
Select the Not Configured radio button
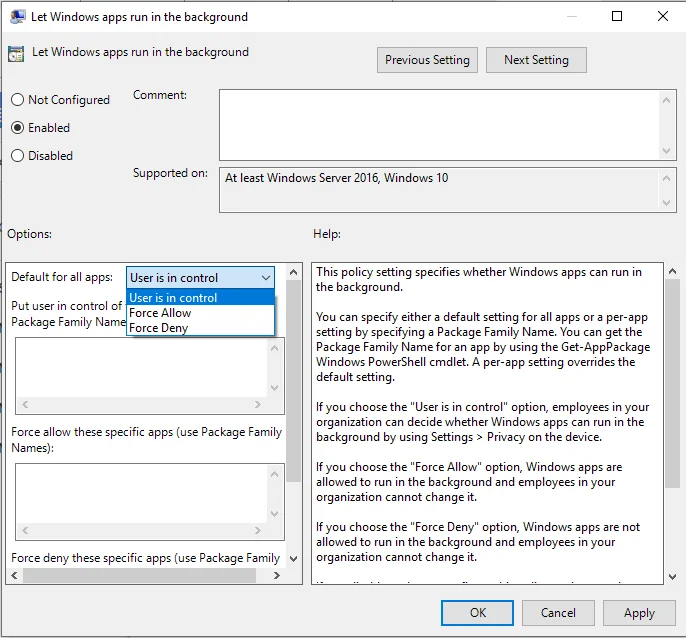click(x=17, y=100)
